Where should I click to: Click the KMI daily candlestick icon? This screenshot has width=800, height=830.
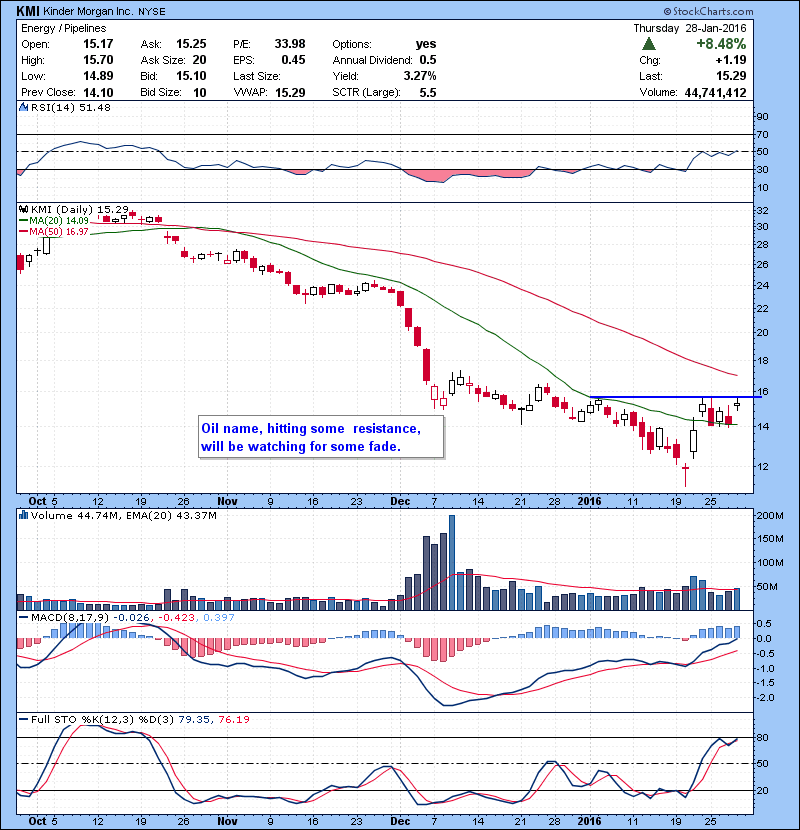tap(23, 209)
